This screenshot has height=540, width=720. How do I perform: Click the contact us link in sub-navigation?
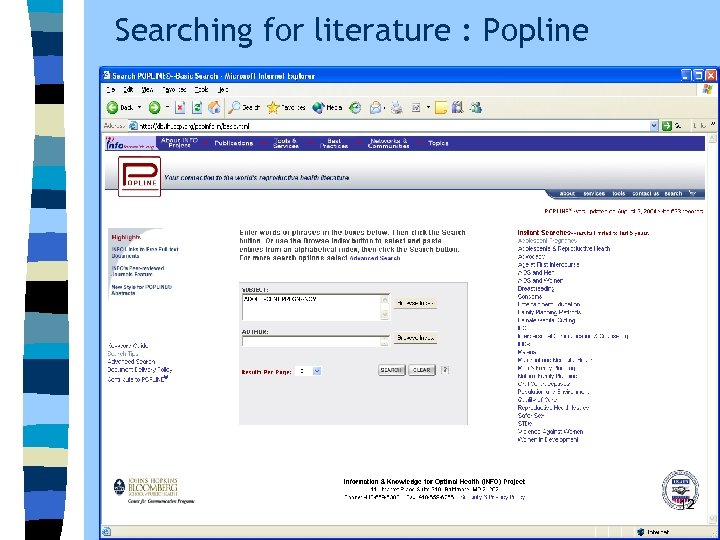(x=645, y=194)
